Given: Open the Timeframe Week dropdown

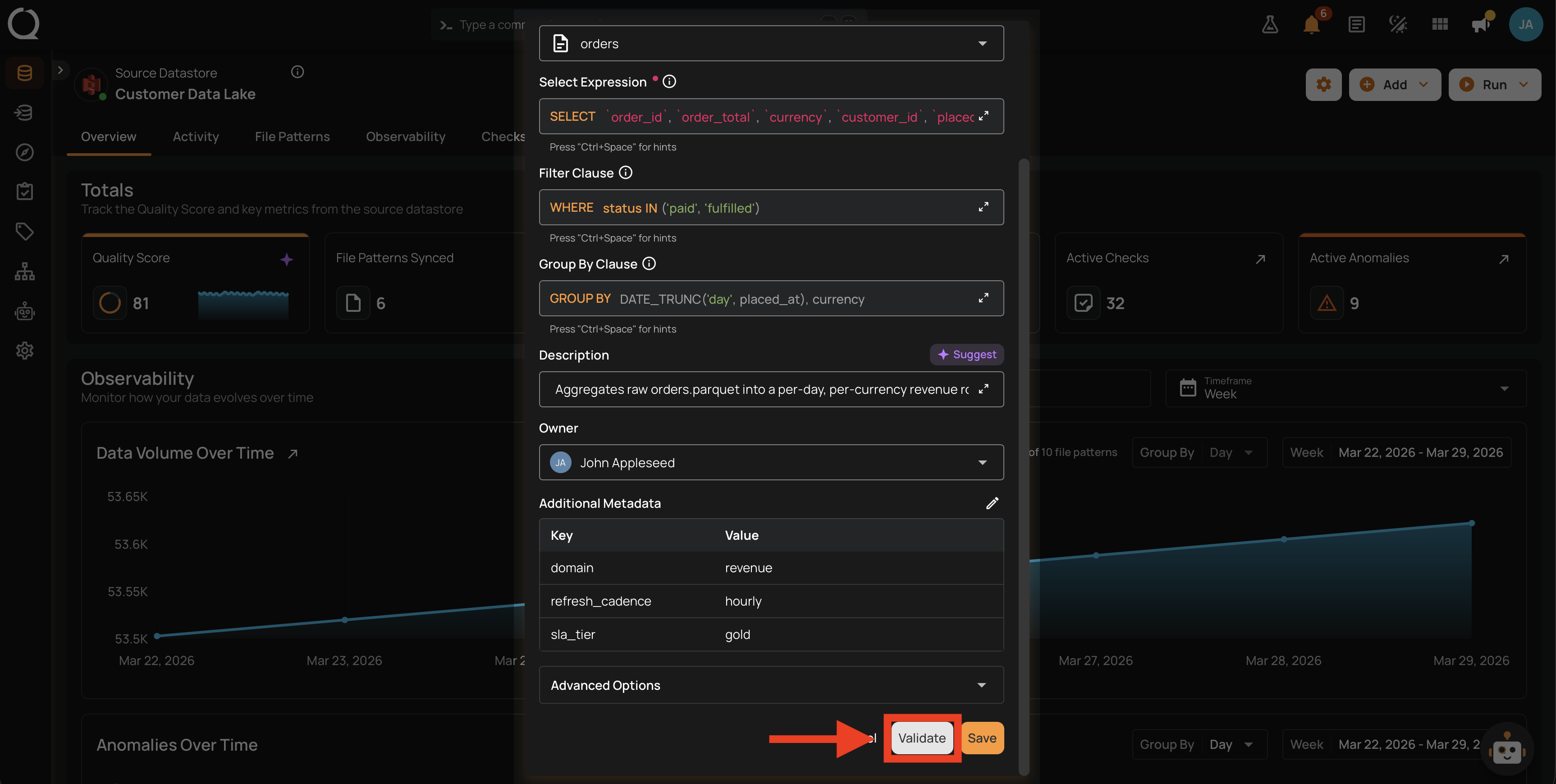Looking at the screenshot, I should point(1346,388).
